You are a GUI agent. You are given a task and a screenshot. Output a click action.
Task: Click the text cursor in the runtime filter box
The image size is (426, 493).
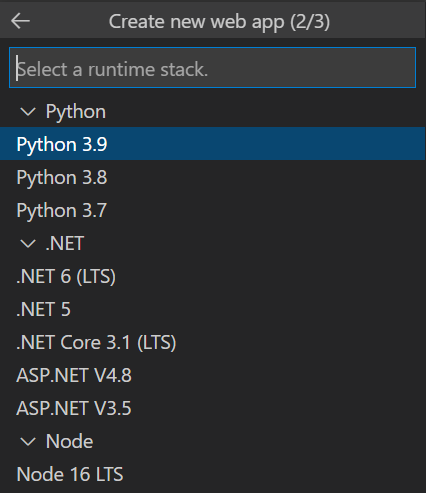(17, 69)
